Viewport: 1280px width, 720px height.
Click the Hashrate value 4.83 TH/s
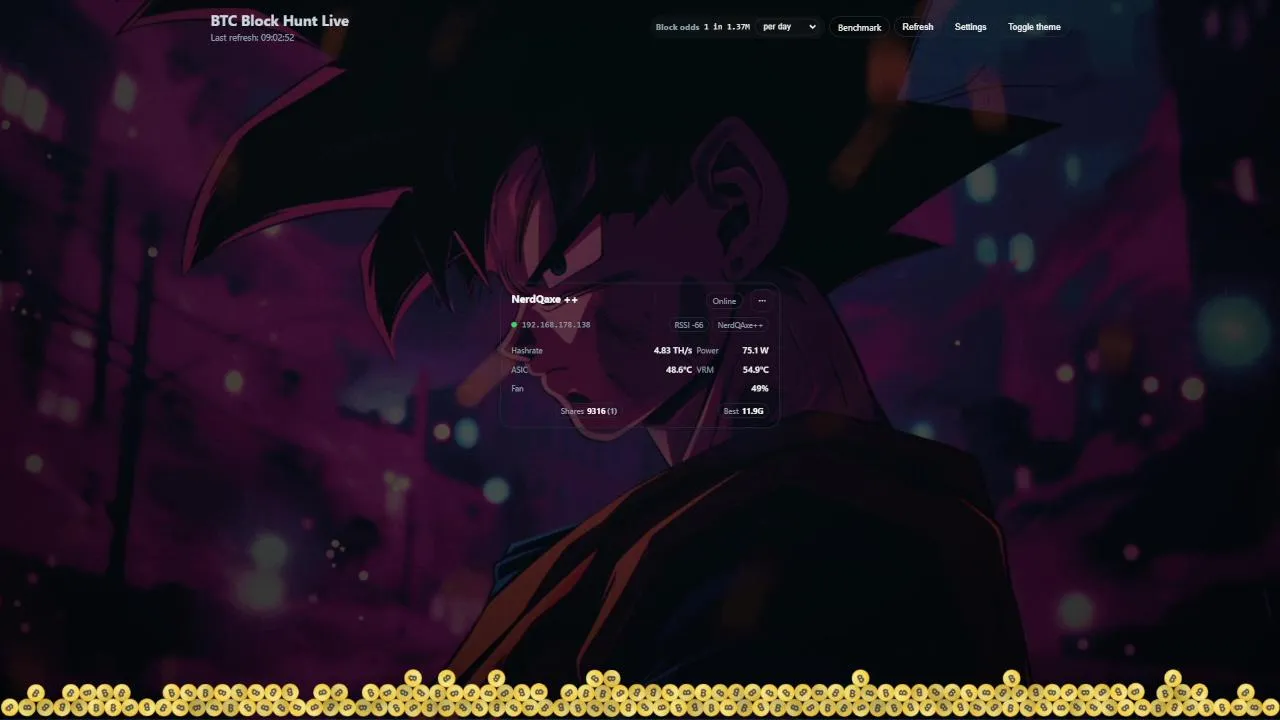click(x=673, y=351)
